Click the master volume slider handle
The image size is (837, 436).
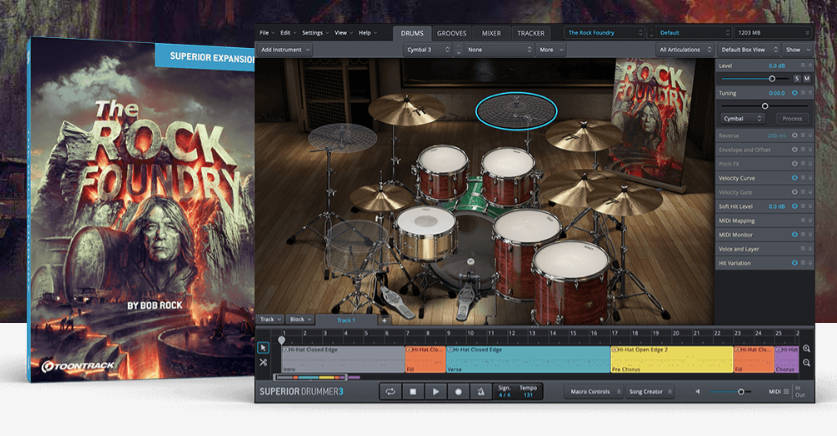[x=741, y=392]
